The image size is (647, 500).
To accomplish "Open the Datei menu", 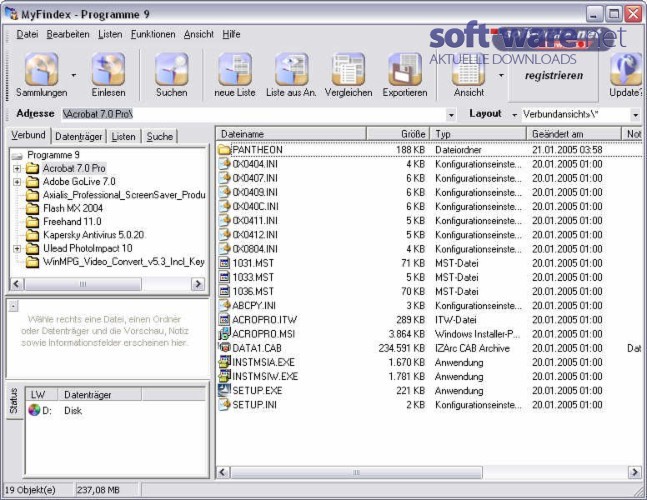I will click(27, 34).
